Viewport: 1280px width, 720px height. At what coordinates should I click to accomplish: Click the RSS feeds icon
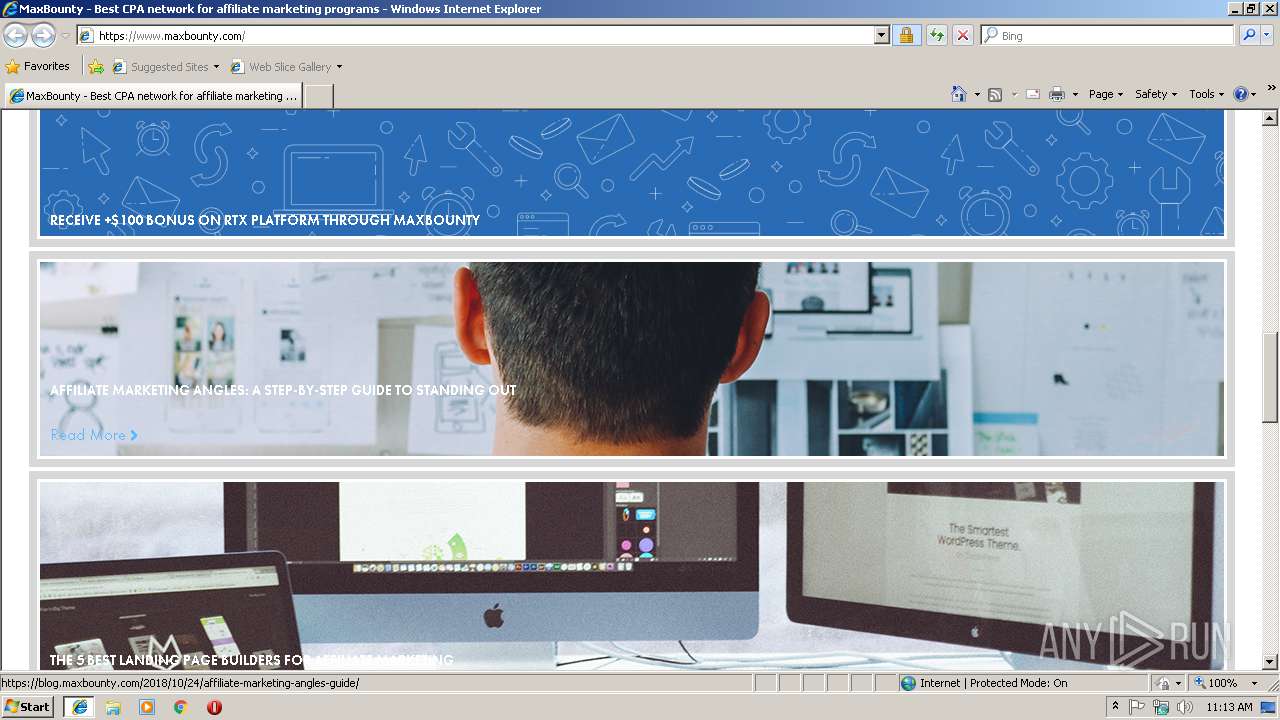[995, 94]
